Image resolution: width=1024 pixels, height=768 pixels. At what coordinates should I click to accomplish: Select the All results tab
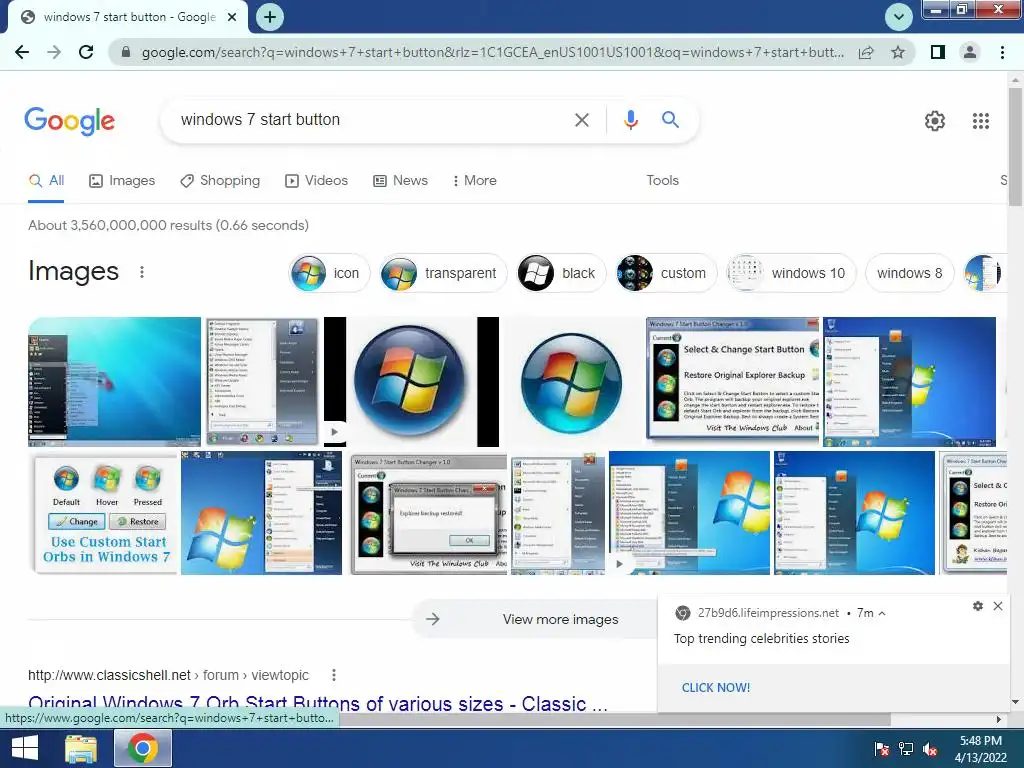coord(46,180)
